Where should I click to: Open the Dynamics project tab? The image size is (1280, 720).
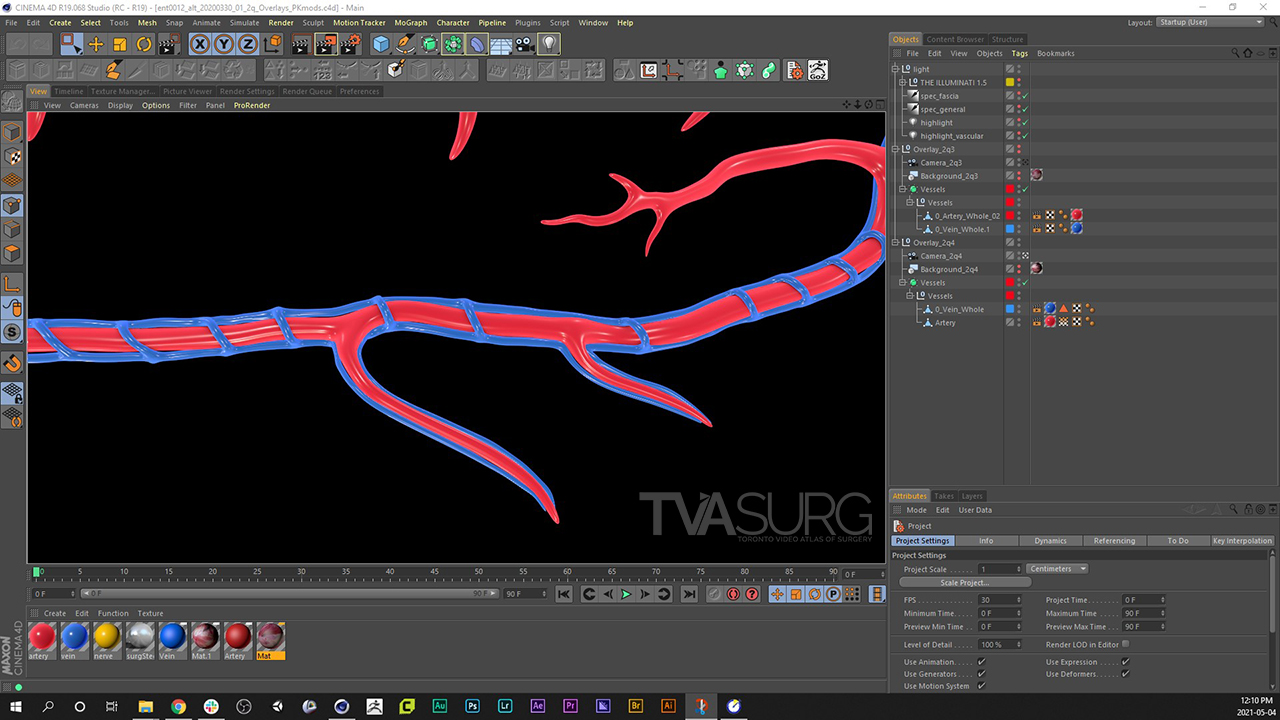pyautogui.click(x=1050, y=541)
